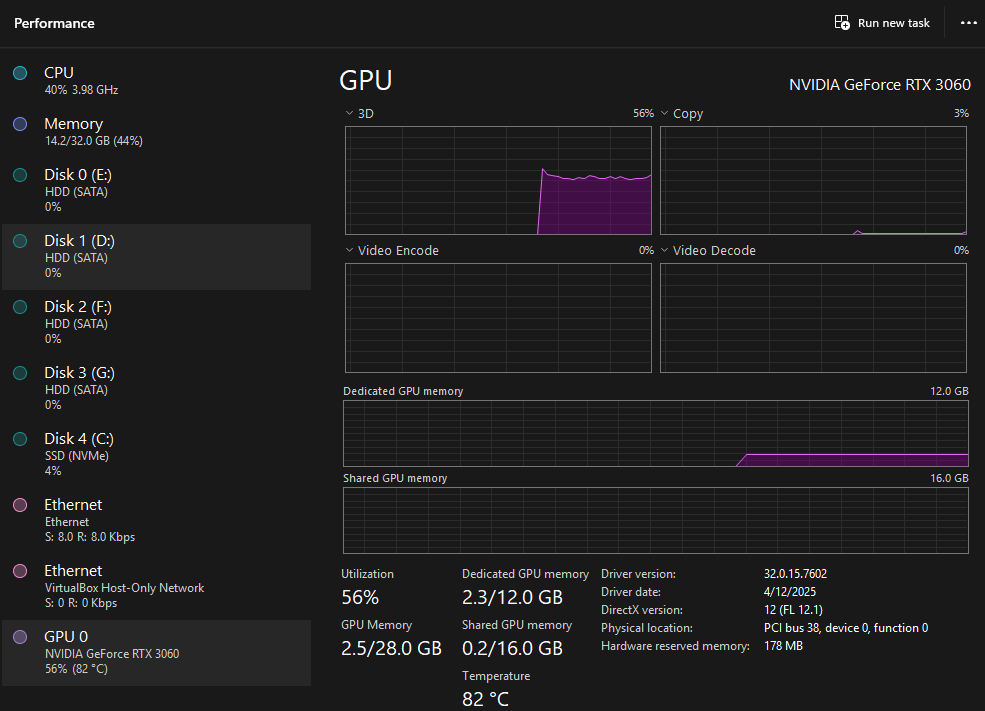Click the 3% Copy usage label
985x711 pixels.
pyautogui.click(x=961, y=114)
